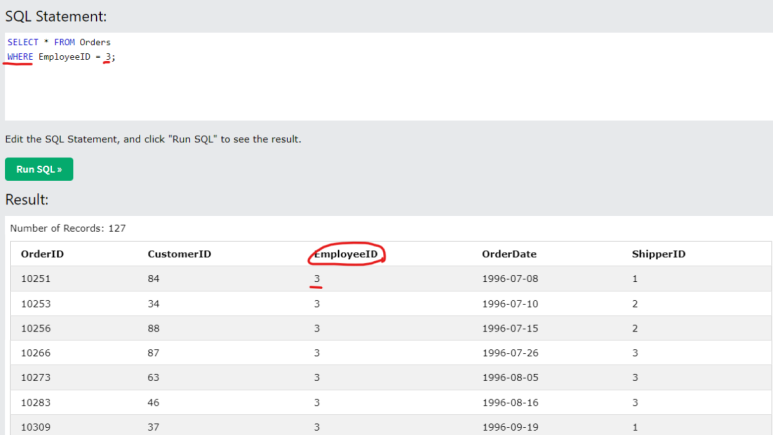The image size is (773, 435).
Task: Click the EmployeeID column header
Action: point(346,254)
